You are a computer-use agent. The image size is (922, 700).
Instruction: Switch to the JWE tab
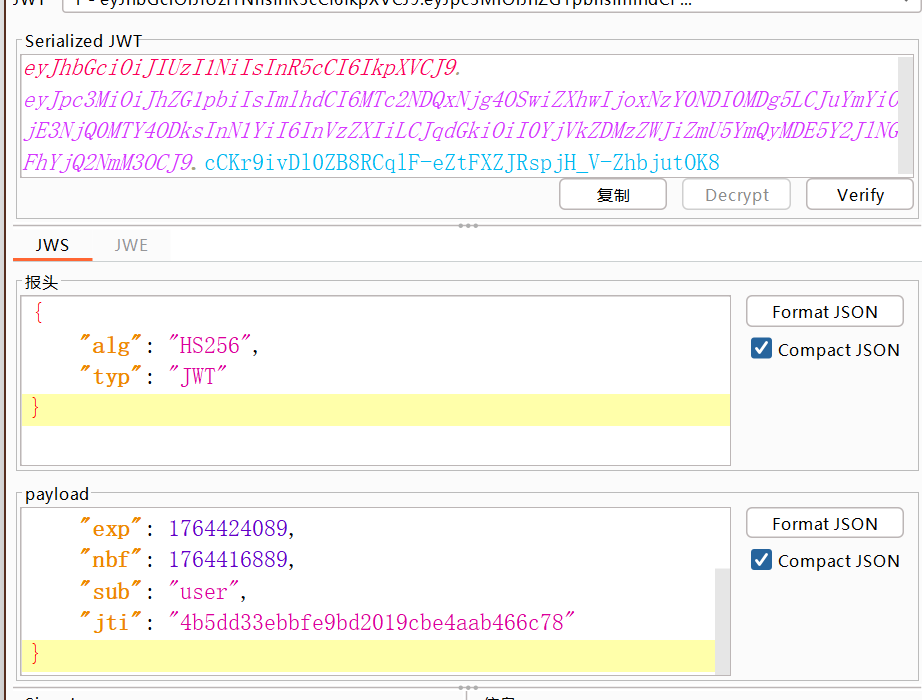(x=131, y=245)
